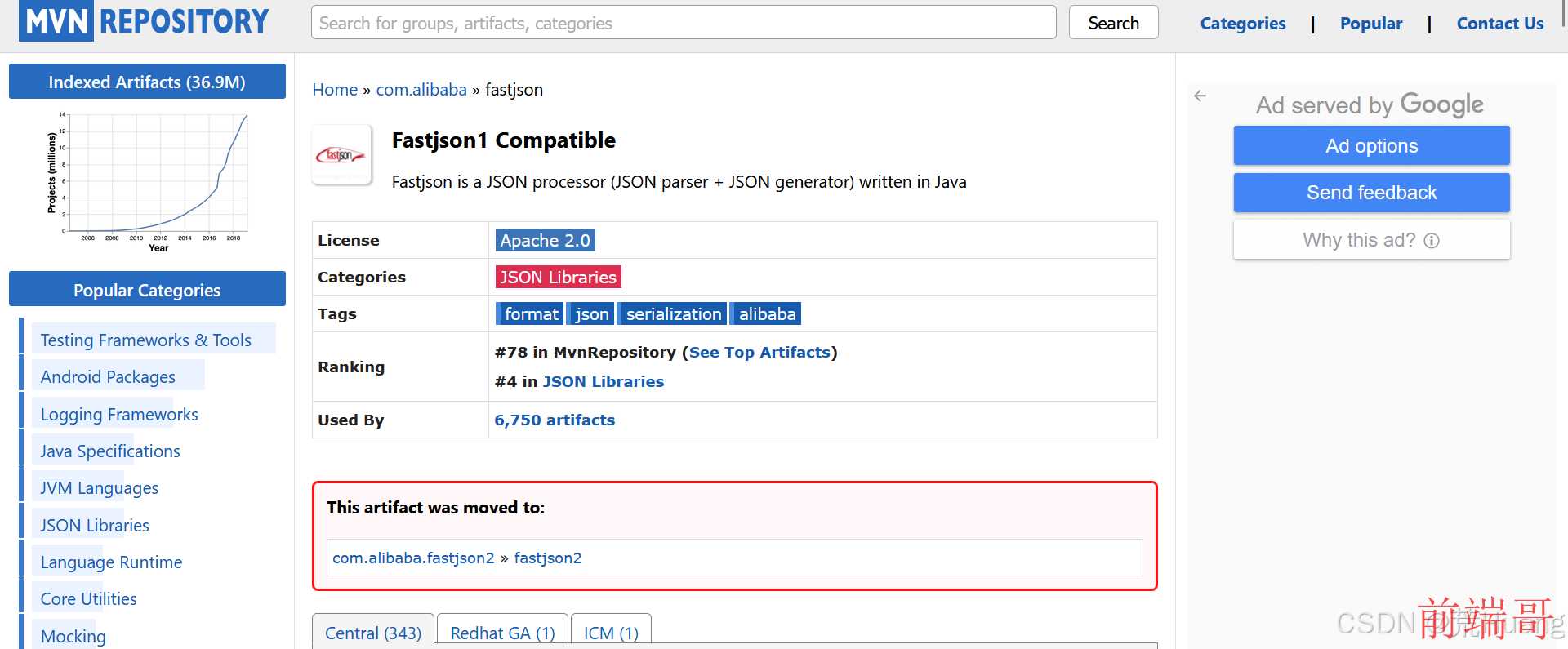Open Language Runtime category
The width and height of the screenshot is (1568, 649).
tap(111, 562)
